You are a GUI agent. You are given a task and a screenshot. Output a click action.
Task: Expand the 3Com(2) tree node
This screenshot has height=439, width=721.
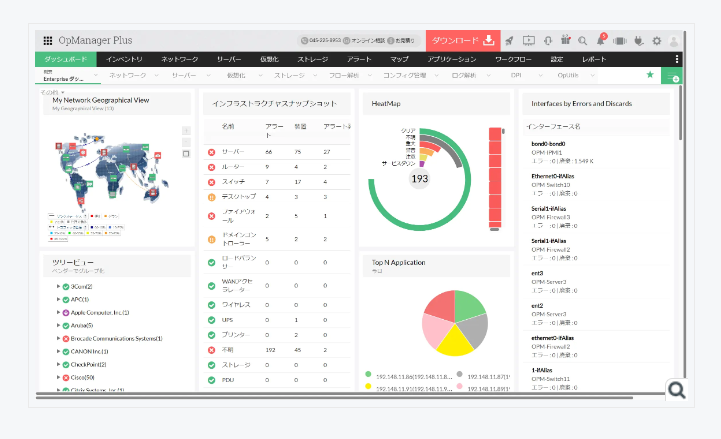(x=58, y=286)
